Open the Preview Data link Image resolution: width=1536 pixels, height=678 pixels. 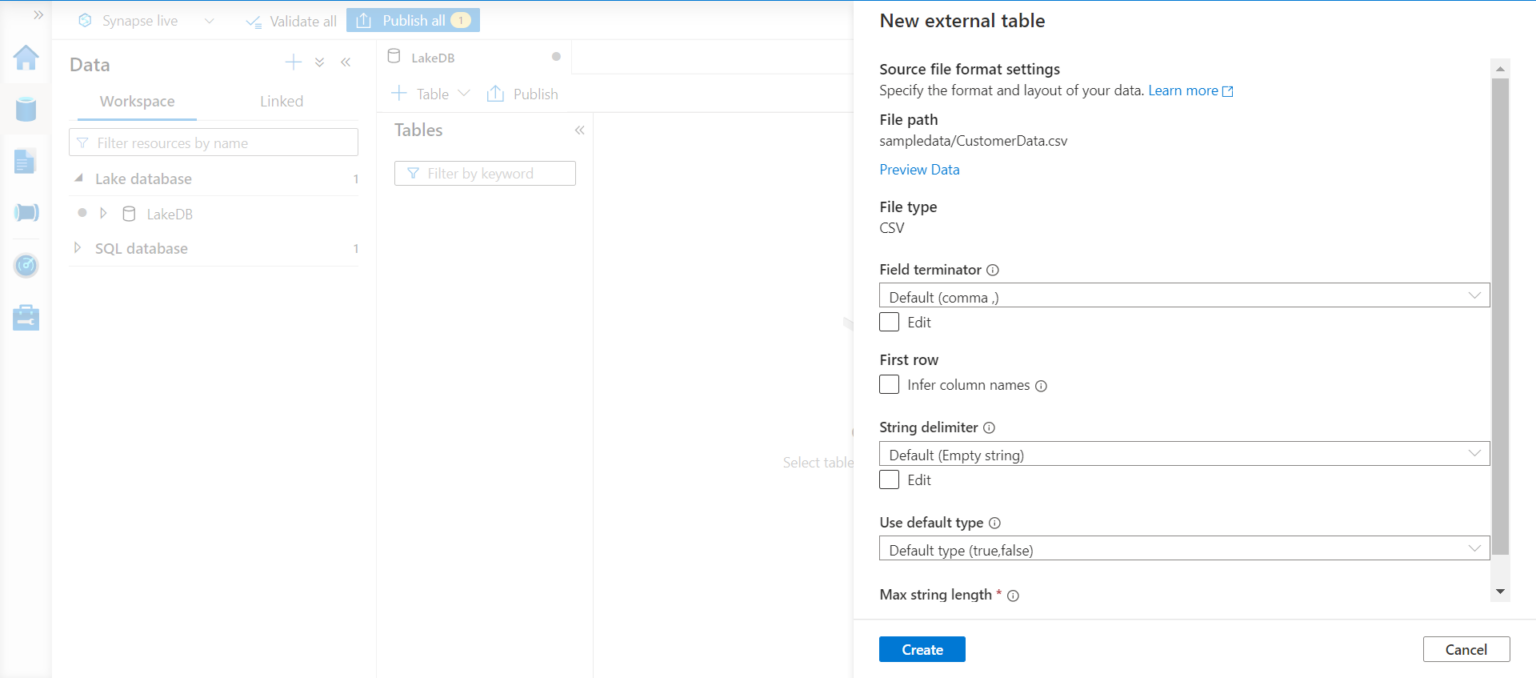919,169
